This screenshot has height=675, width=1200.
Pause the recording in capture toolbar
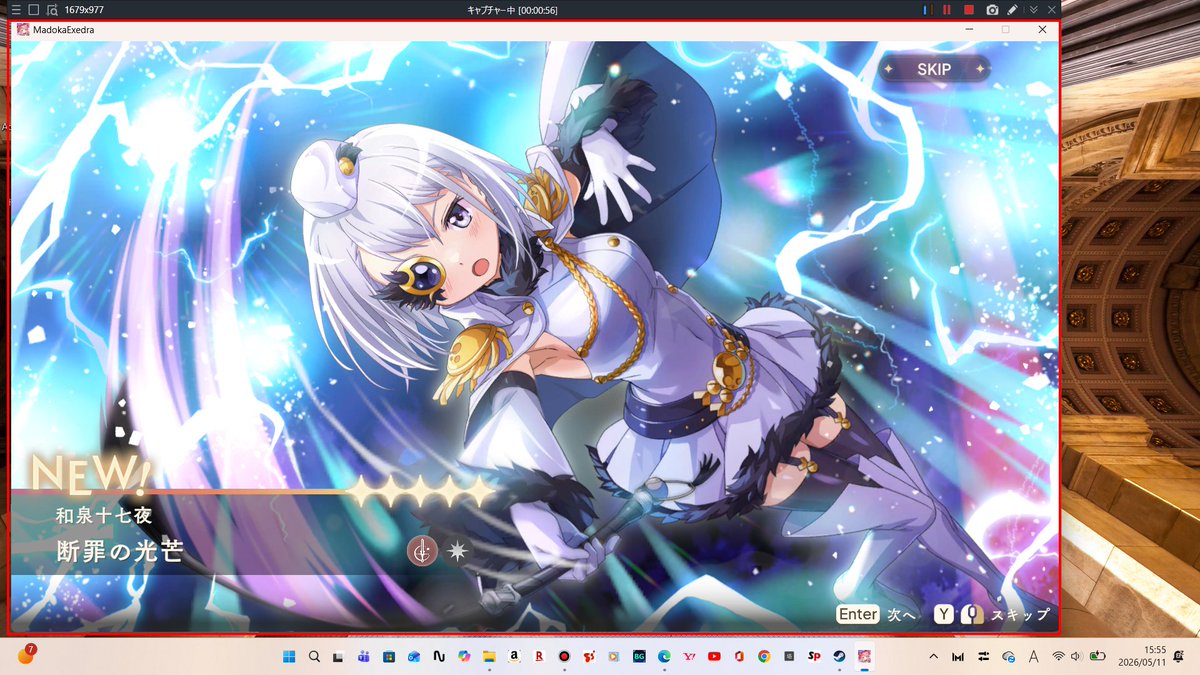[946, 9]
